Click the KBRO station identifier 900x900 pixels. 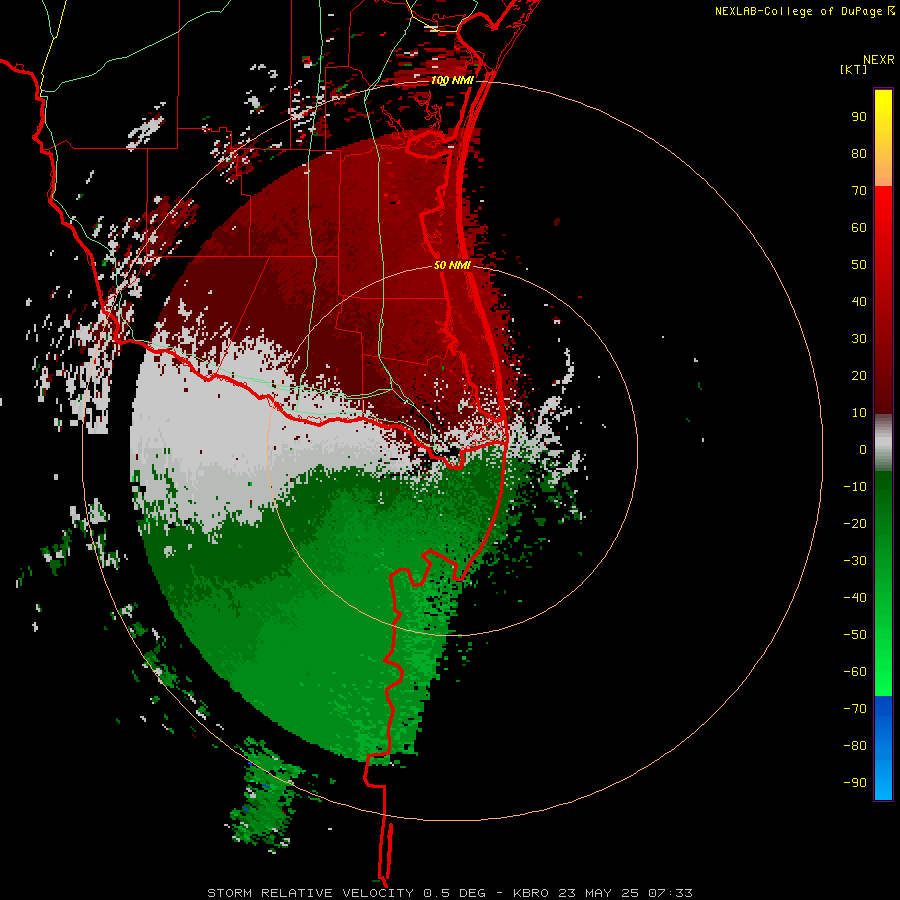[x=532, y=893]
